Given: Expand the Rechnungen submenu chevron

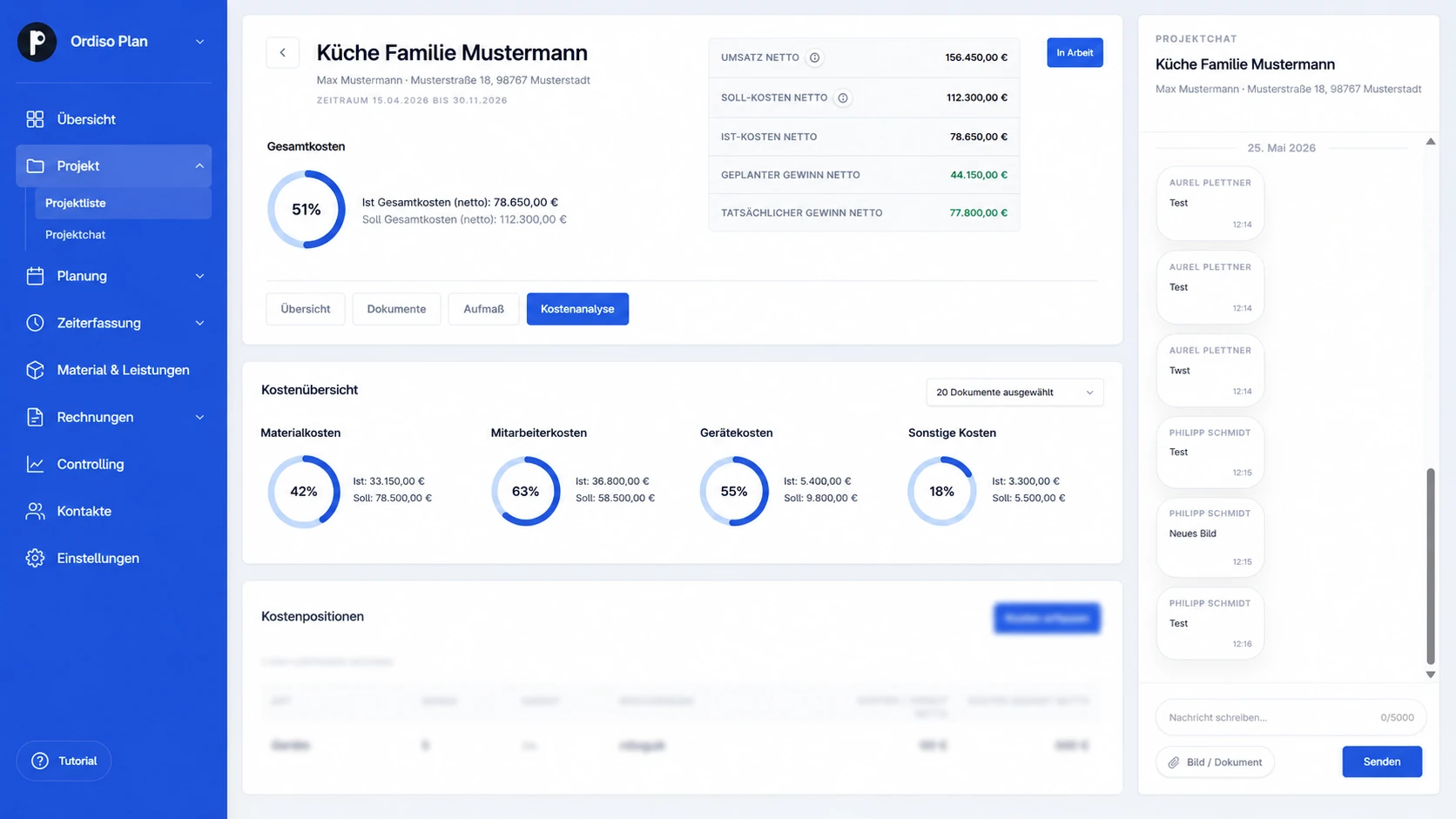Looking at the screenshot, I should 199,417.
